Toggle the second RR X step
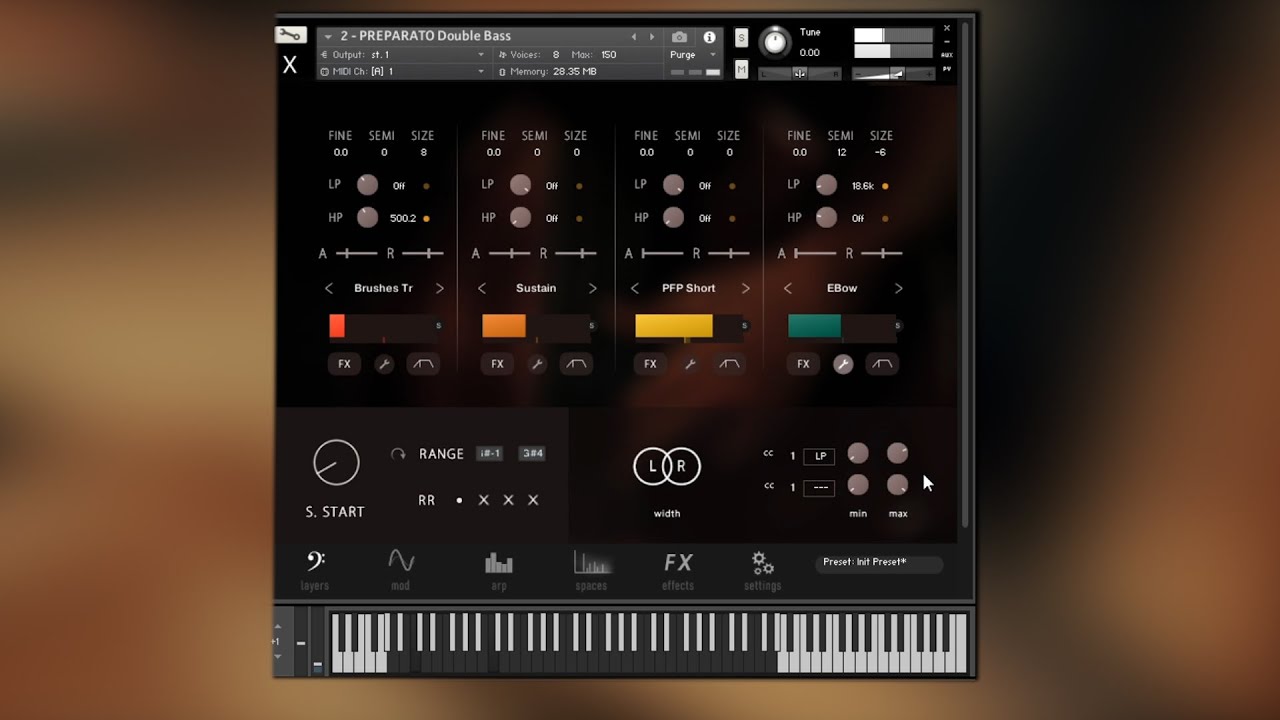The image size is (1280, 720). click(508, 500)
